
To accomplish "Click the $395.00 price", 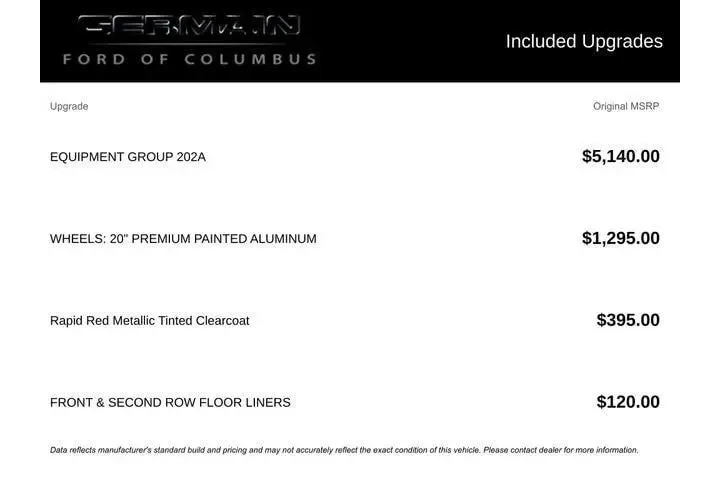I will click(628, 320).
